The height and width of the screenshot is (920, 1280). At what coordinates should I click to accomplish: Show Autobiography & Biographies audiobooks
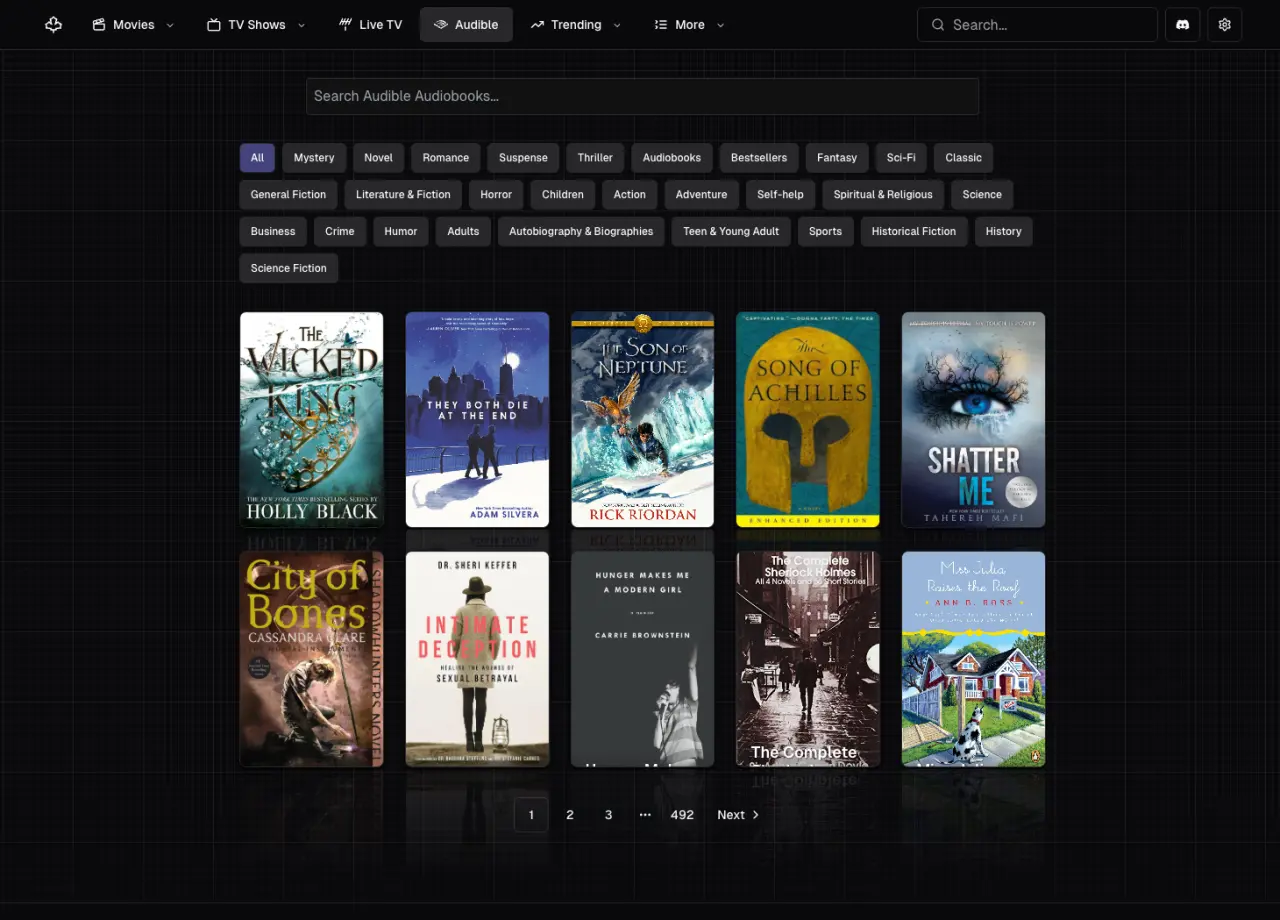(581, 232)
